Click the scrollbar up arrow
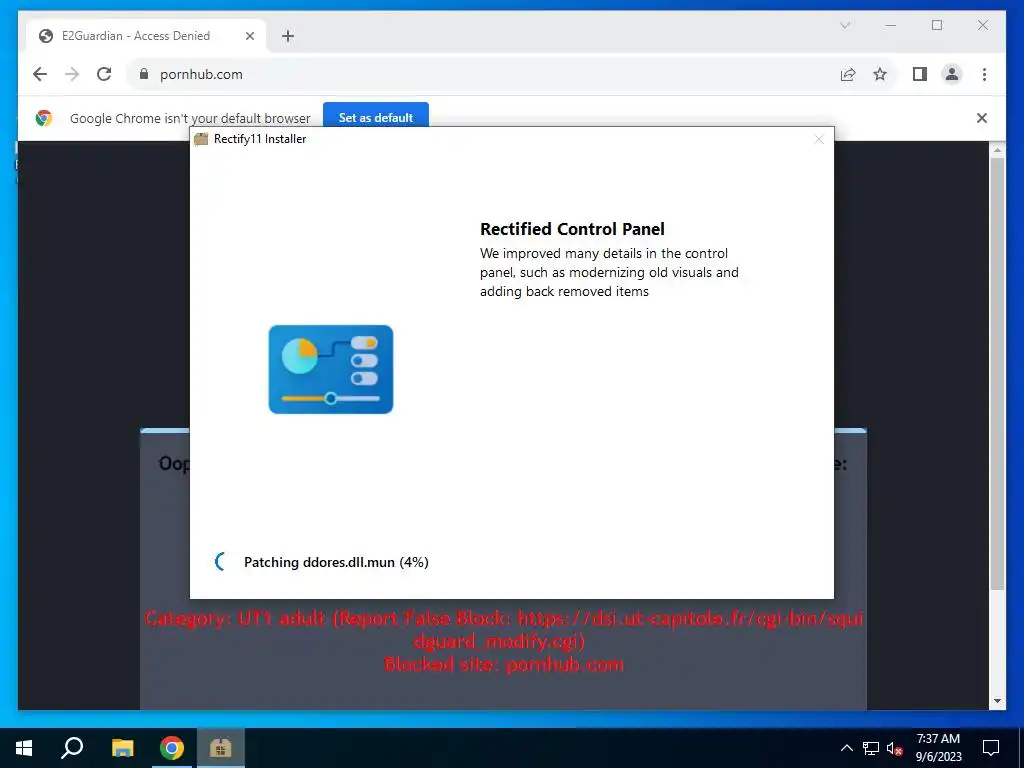1024x768 pixels. (x=997, y=150)
